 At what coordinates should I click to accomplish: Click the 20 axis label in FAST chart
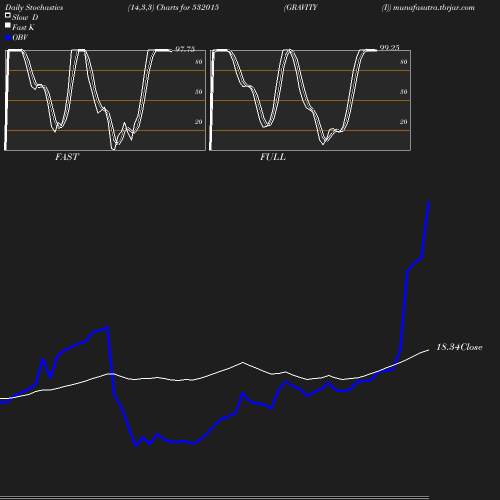click(199, 122)
